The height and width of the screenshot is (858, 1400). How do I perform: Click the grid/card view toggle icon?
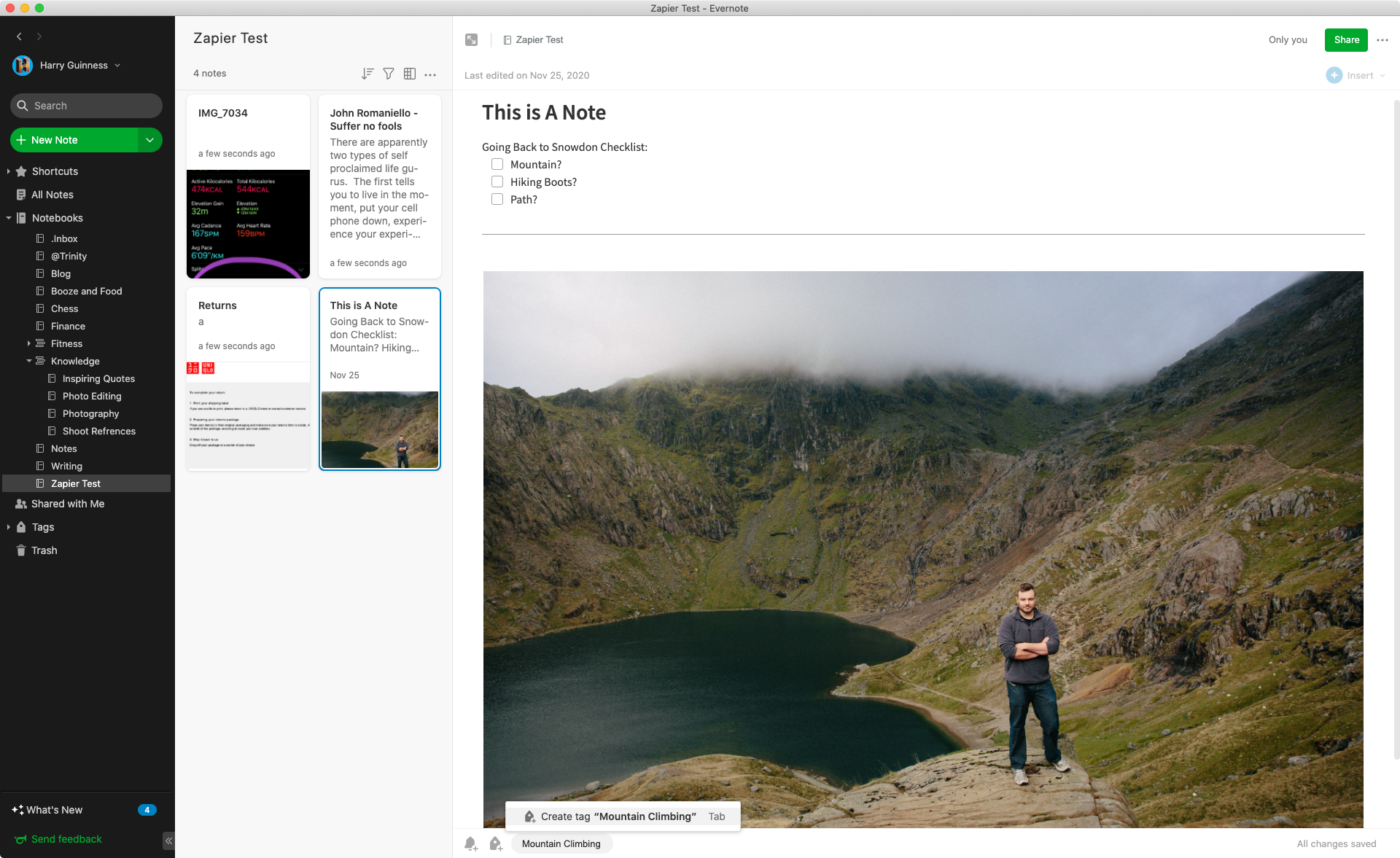coord(409,73)
